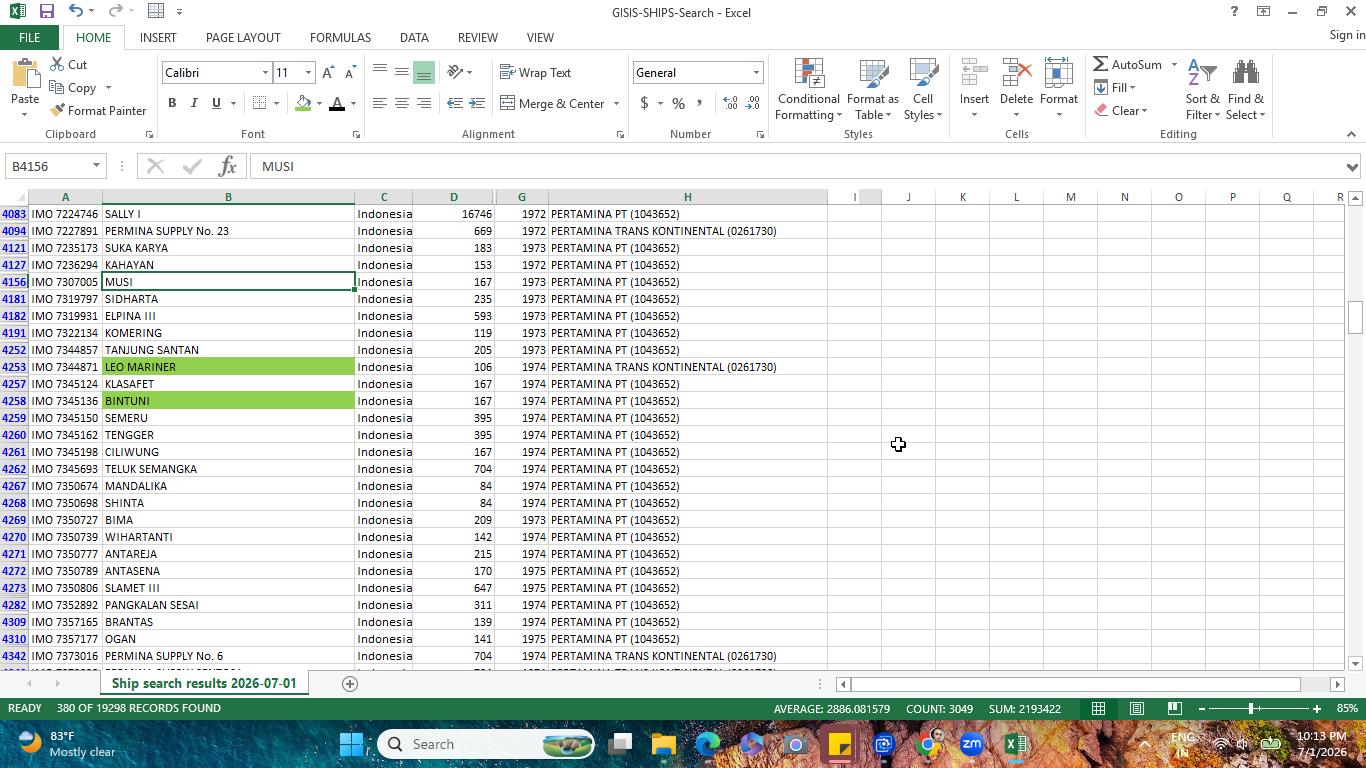This screenshot has width=1366, height=768.
Task: Switch to Page Break Preview
Action: pos(1175,708)
